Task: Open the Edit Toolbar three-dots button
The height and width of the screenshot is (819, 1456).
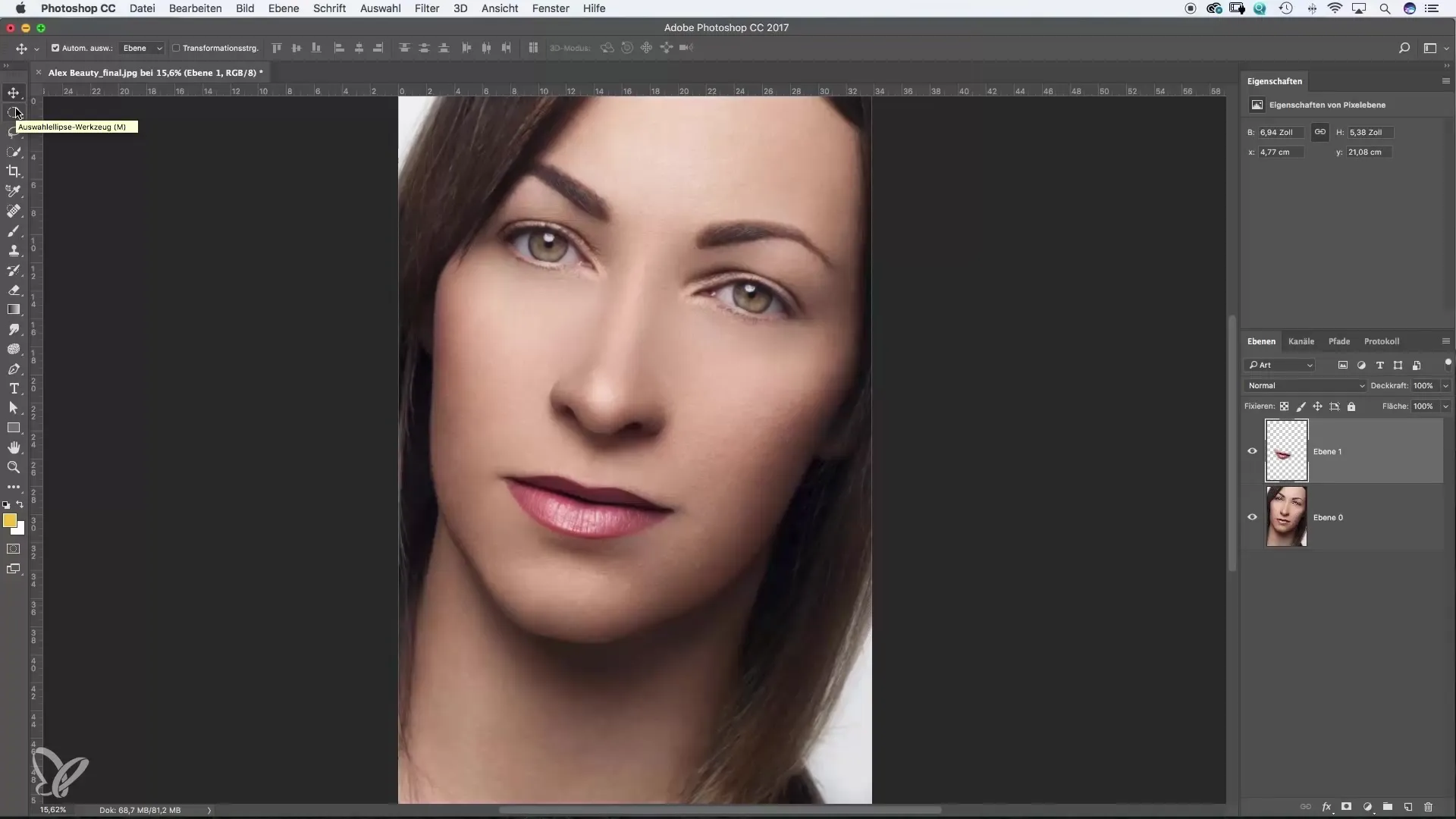Action: click(14, 487)
